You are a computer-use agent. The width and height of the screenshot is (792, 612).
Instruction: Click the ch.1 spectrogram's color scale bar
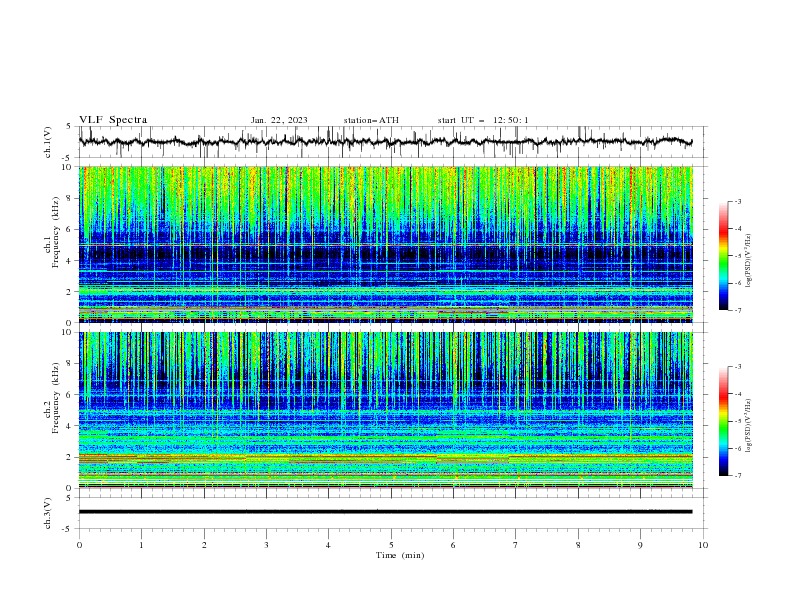[x=723, y=256]
